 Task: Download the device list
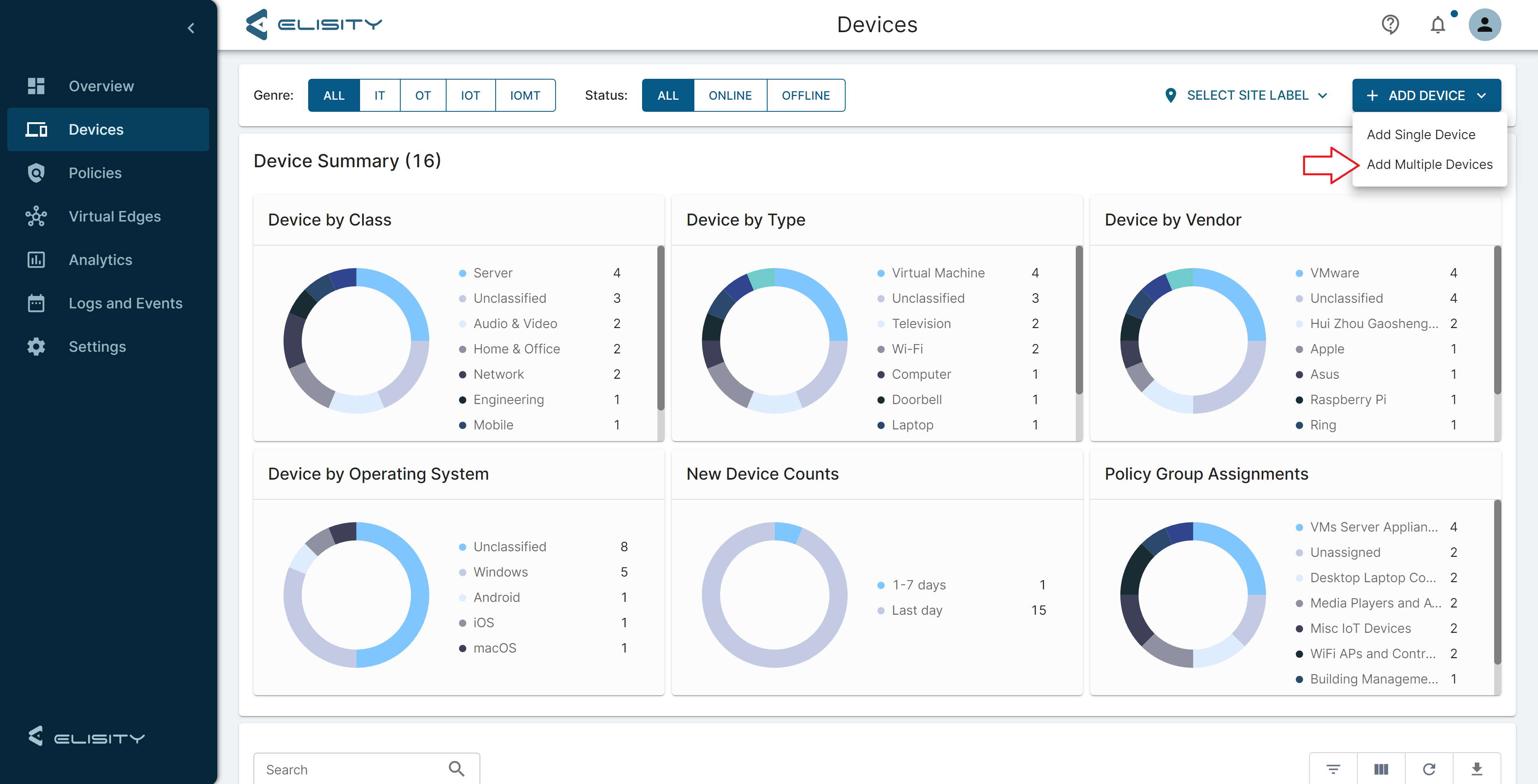click(1476, 769)
